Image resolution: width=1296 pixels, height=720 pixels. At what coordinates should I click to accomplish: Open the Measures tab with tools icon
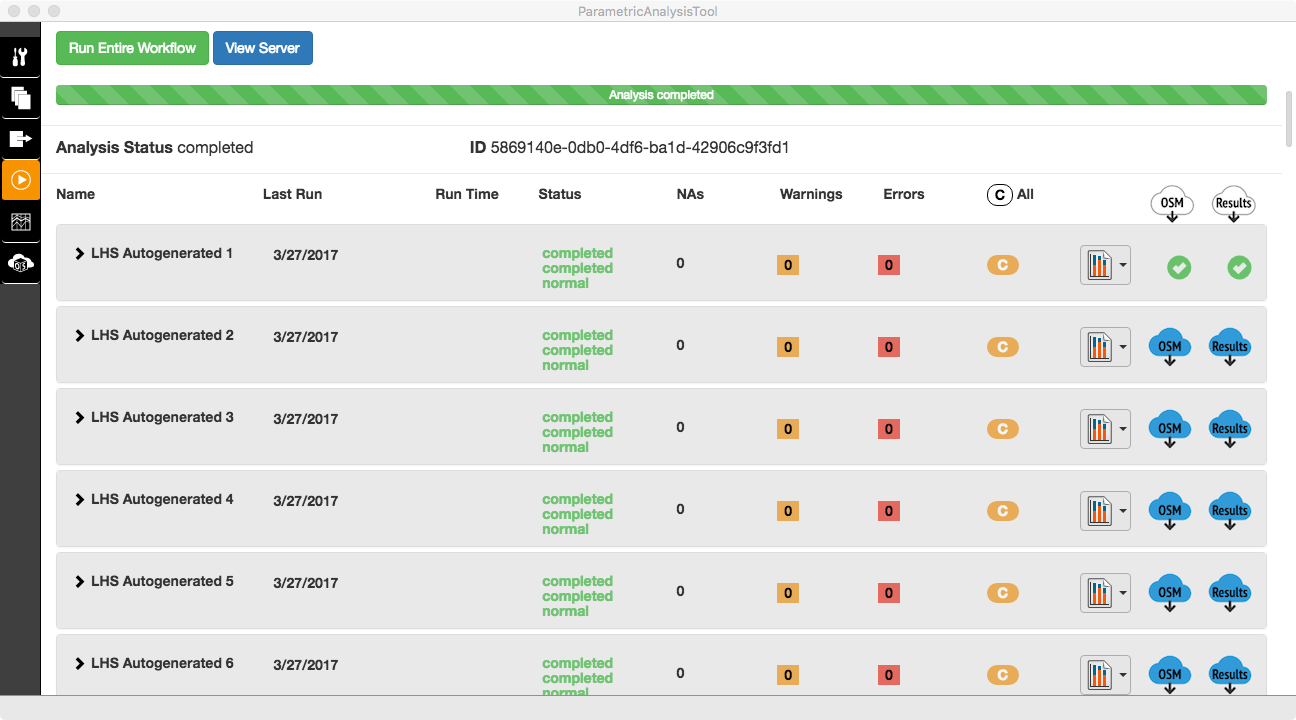(x=20, y=57)
